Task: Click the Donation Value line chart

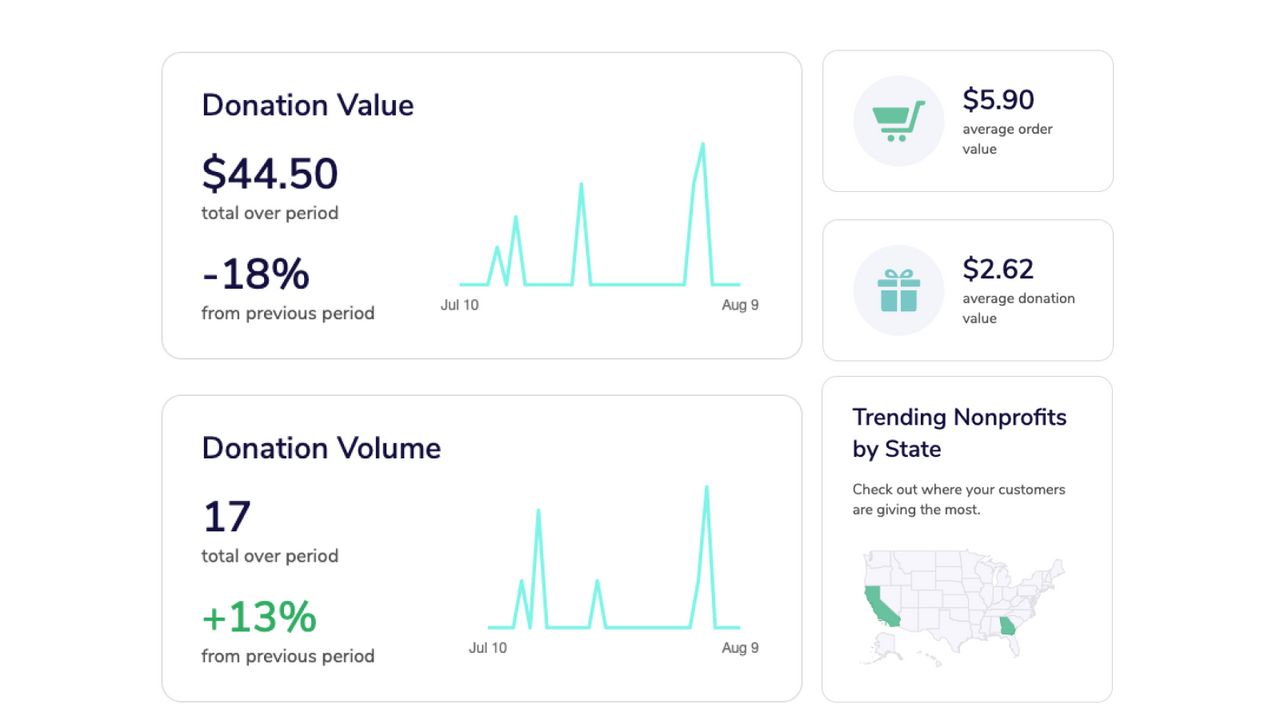Action: (x=600, y=215)
